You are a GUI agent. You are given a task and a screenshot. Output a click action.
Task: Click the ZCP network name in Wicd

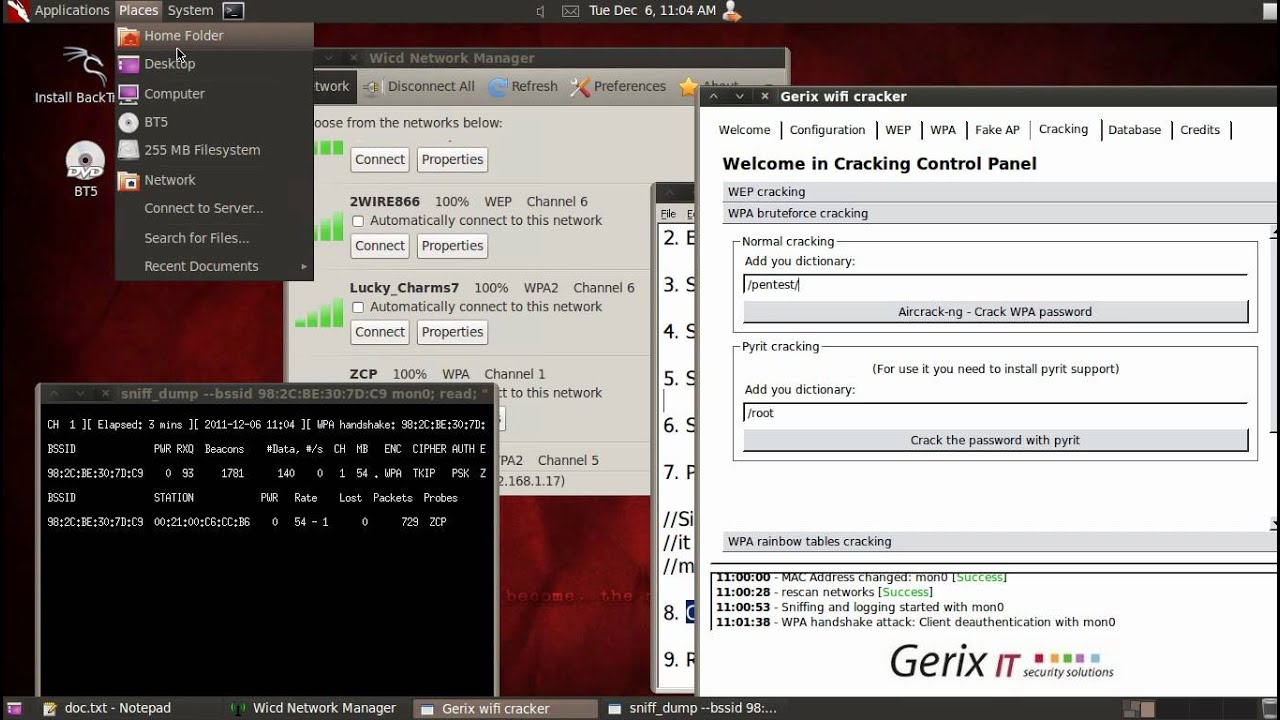click(363, 374)
